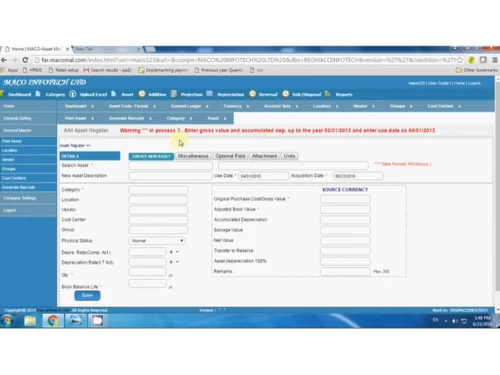
Task: Select the Location tab in open tabs bar
Action: (x=322, y=106)
